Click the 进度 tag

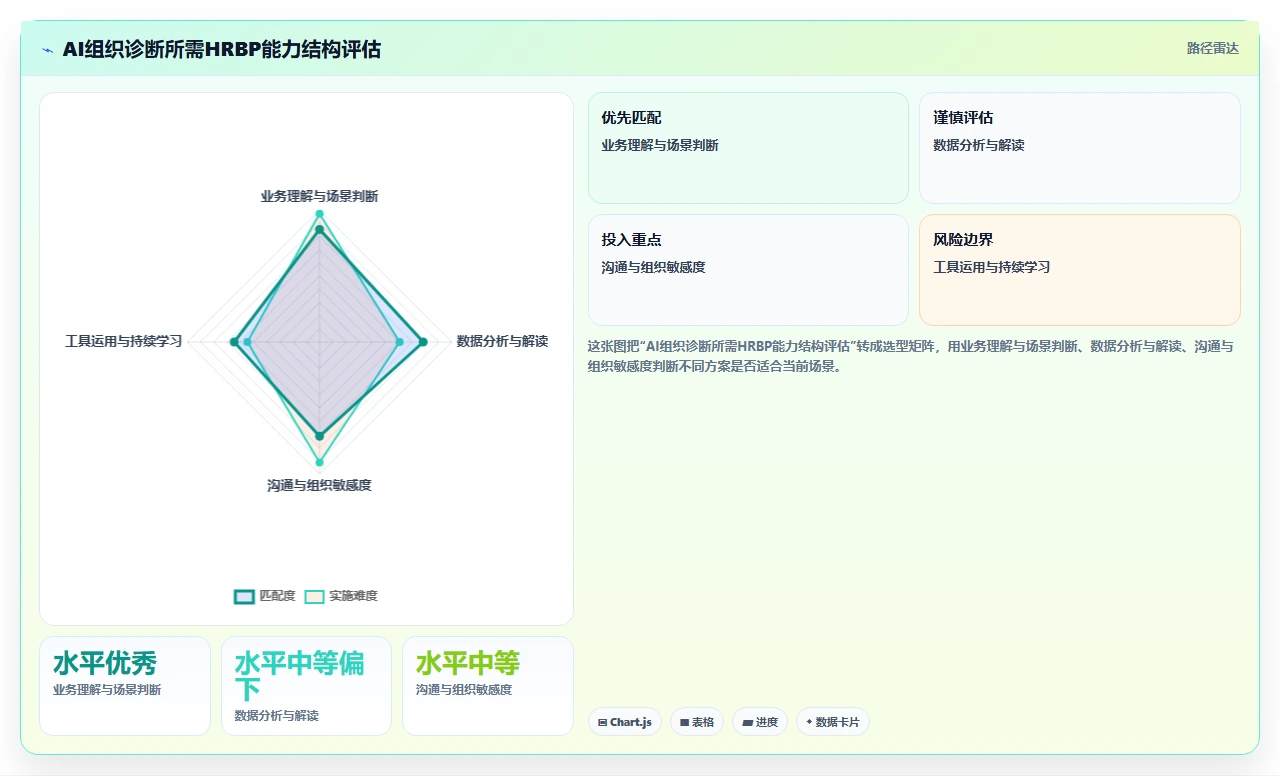[x=760, y=722]
